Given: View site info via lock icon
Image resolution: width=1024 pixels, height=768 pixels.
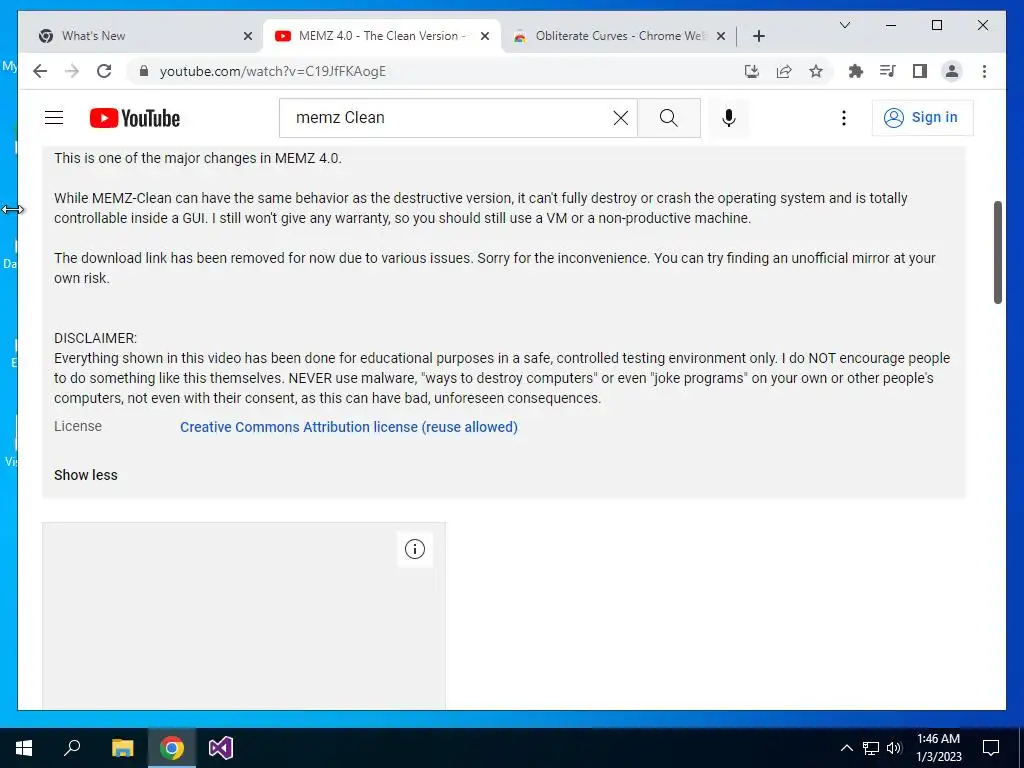Looking at the screenshot, I should (x=144, y=71).
